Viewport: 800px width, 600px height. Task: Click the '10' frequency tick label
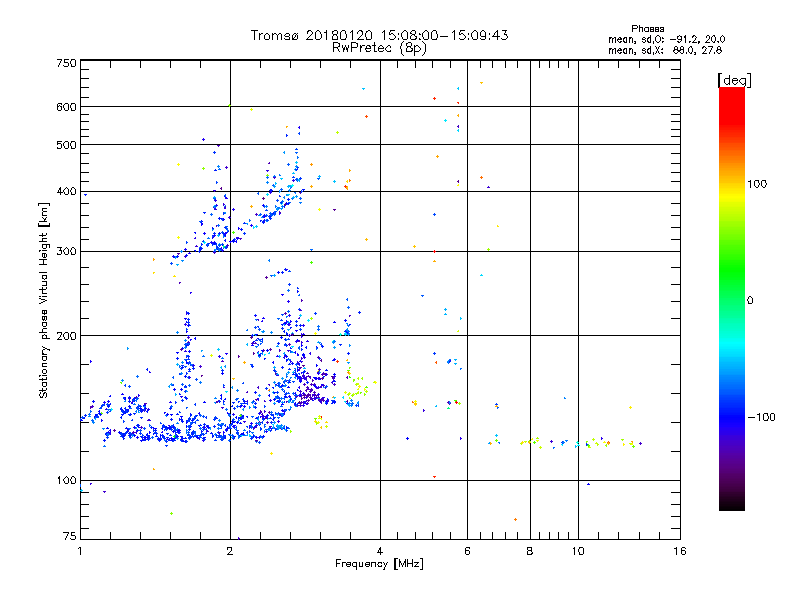[578, 551]
